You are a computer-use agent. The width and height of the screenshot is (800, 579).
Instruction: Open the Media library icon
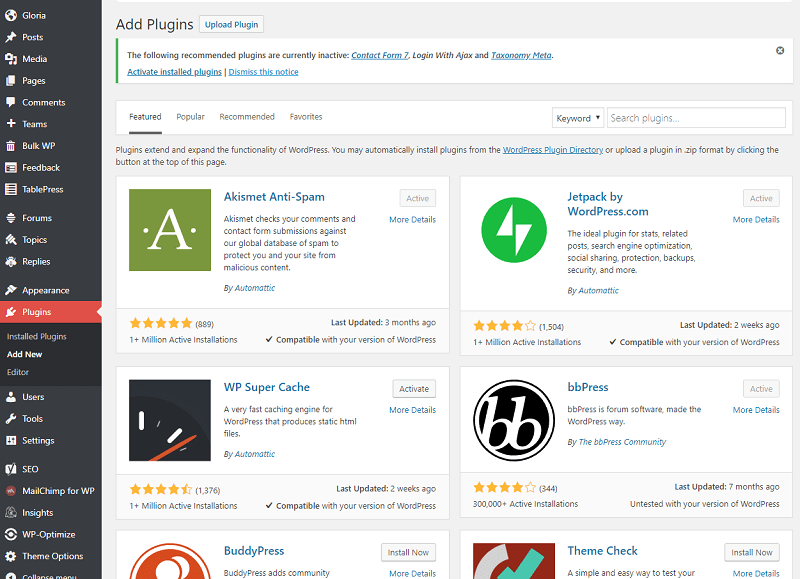11,59
